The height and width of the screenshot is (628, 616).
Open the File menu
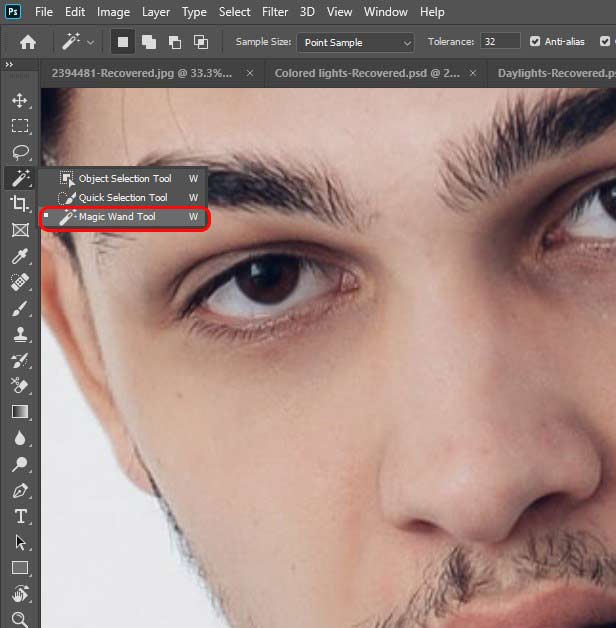tap(44, 12)
